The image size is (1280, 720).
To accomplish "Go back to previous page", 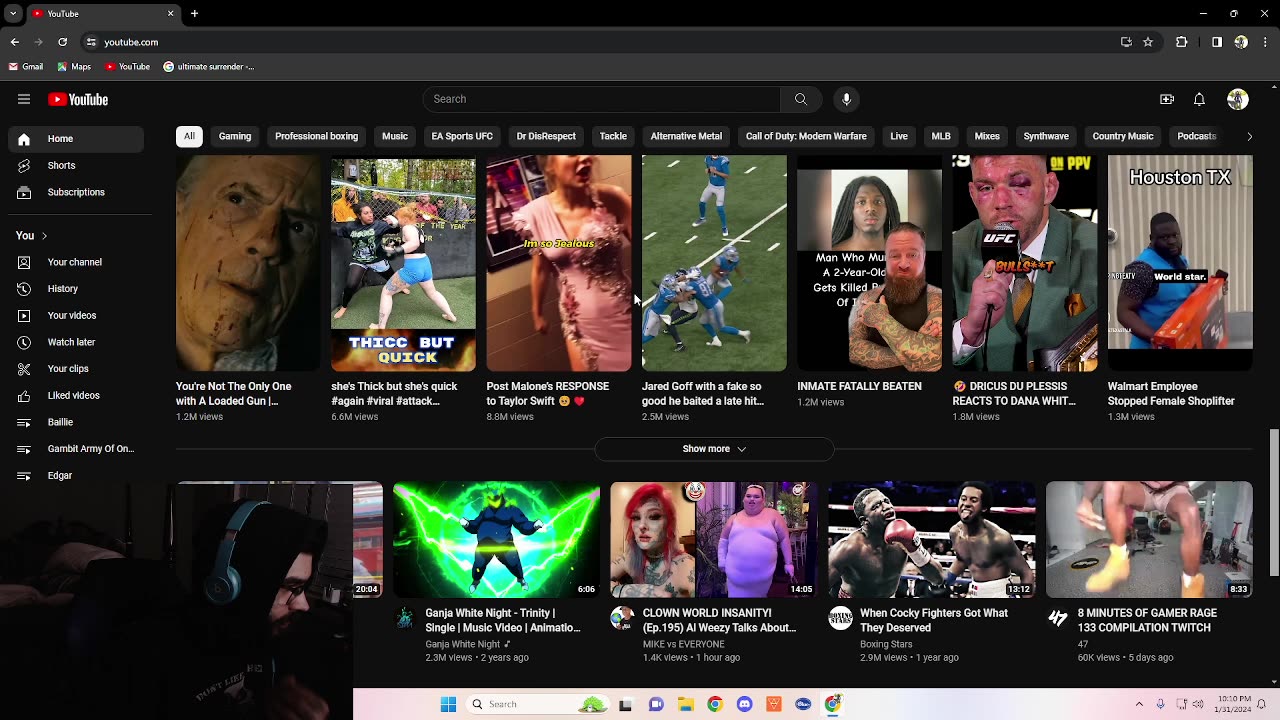I will click(15, 42).
